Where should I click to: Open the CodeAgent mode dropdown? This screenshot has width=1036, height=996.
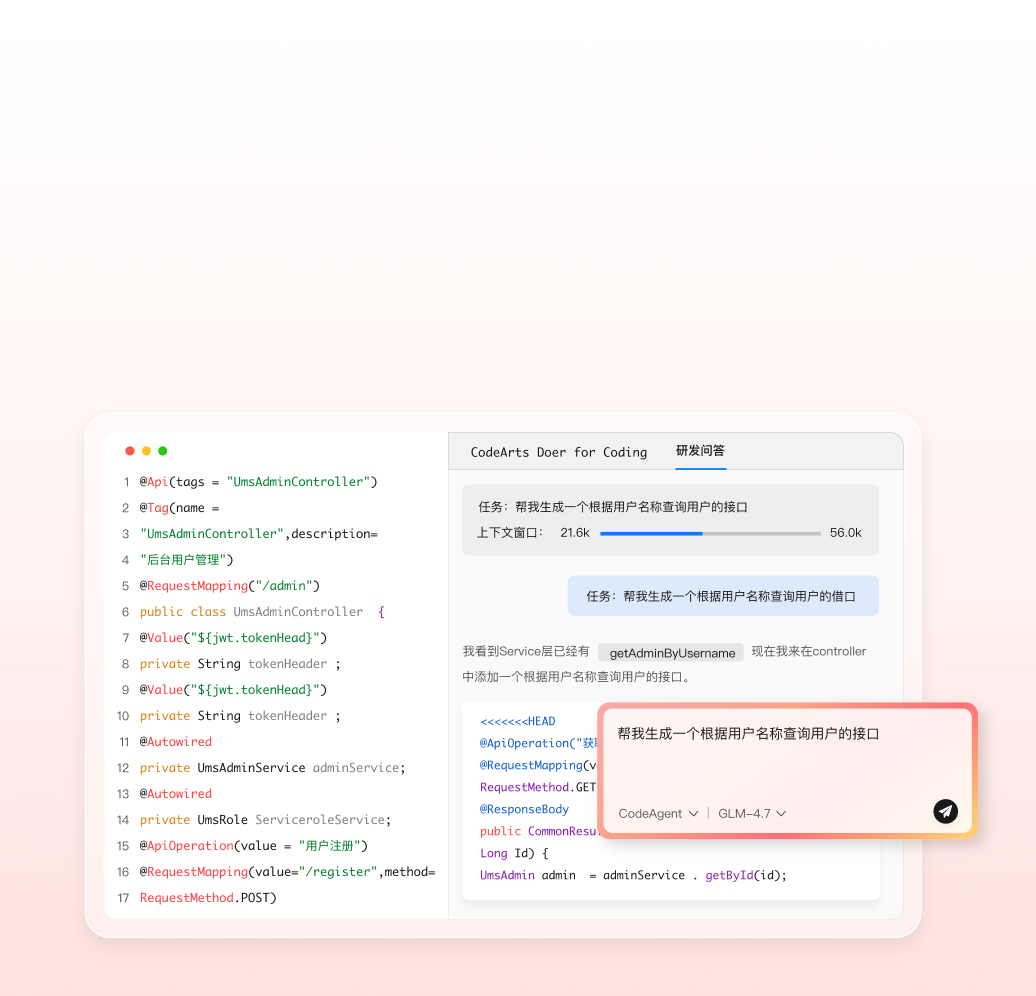pos(658,814)
